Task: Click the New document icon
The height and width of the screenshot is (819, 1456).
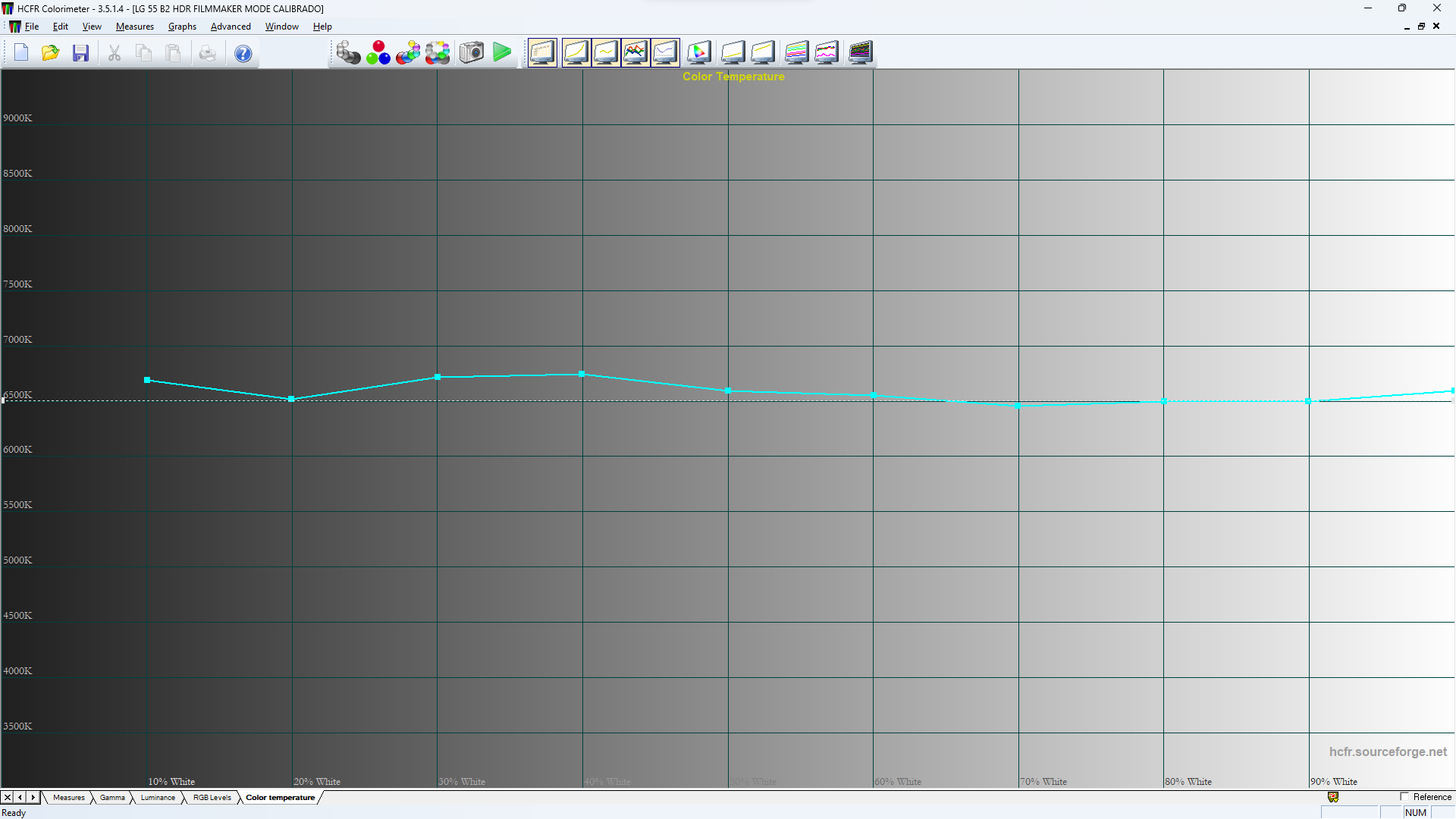Action: pyautogui.click(x=21, y=53)
